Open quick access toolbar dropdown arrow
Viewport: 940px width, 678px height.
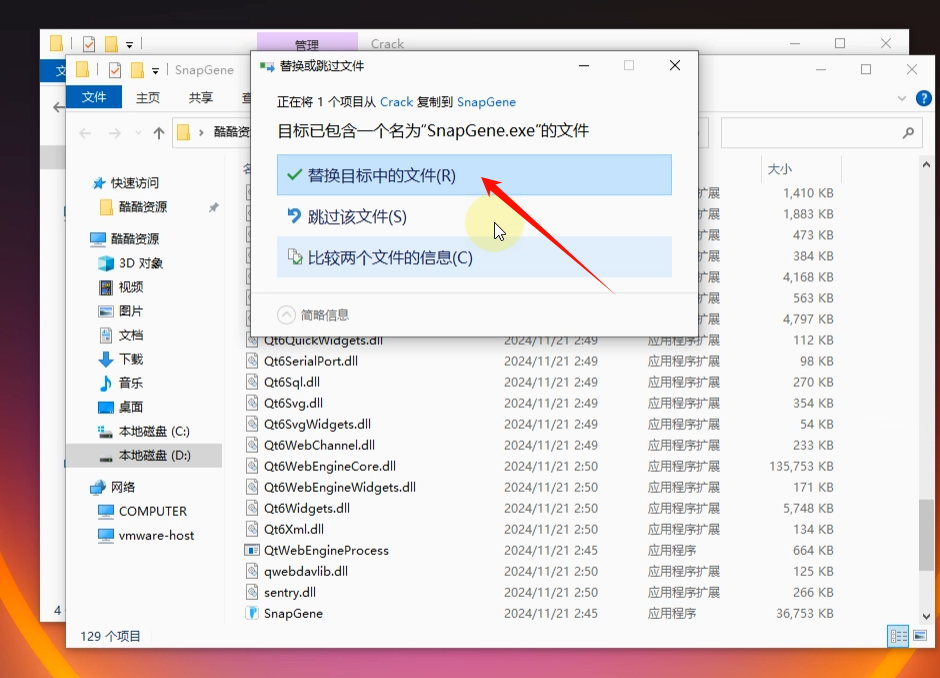click(156, 70)
